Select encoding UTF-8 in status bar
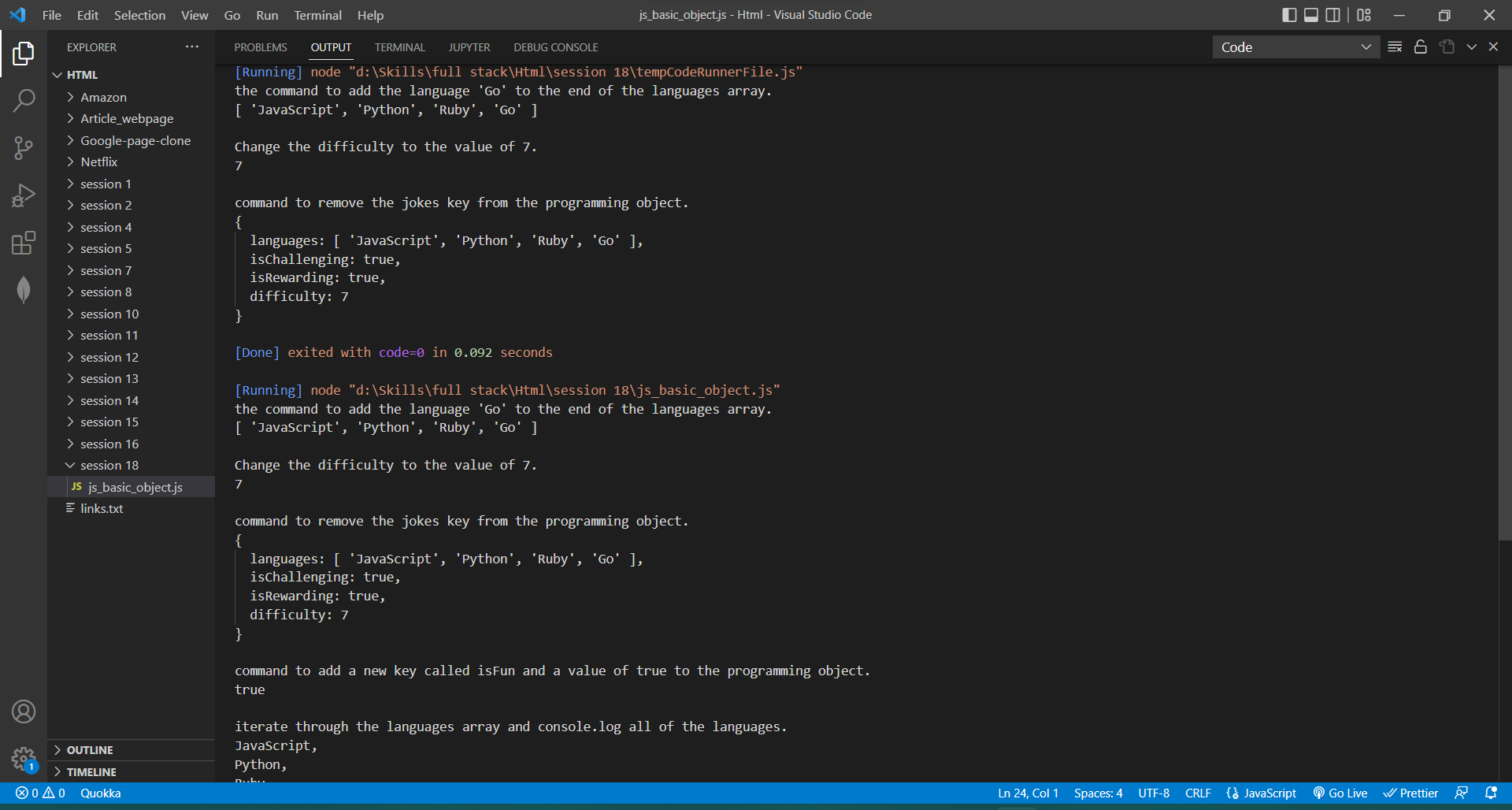1512x810 pixels. click(x=1154, y=793)
